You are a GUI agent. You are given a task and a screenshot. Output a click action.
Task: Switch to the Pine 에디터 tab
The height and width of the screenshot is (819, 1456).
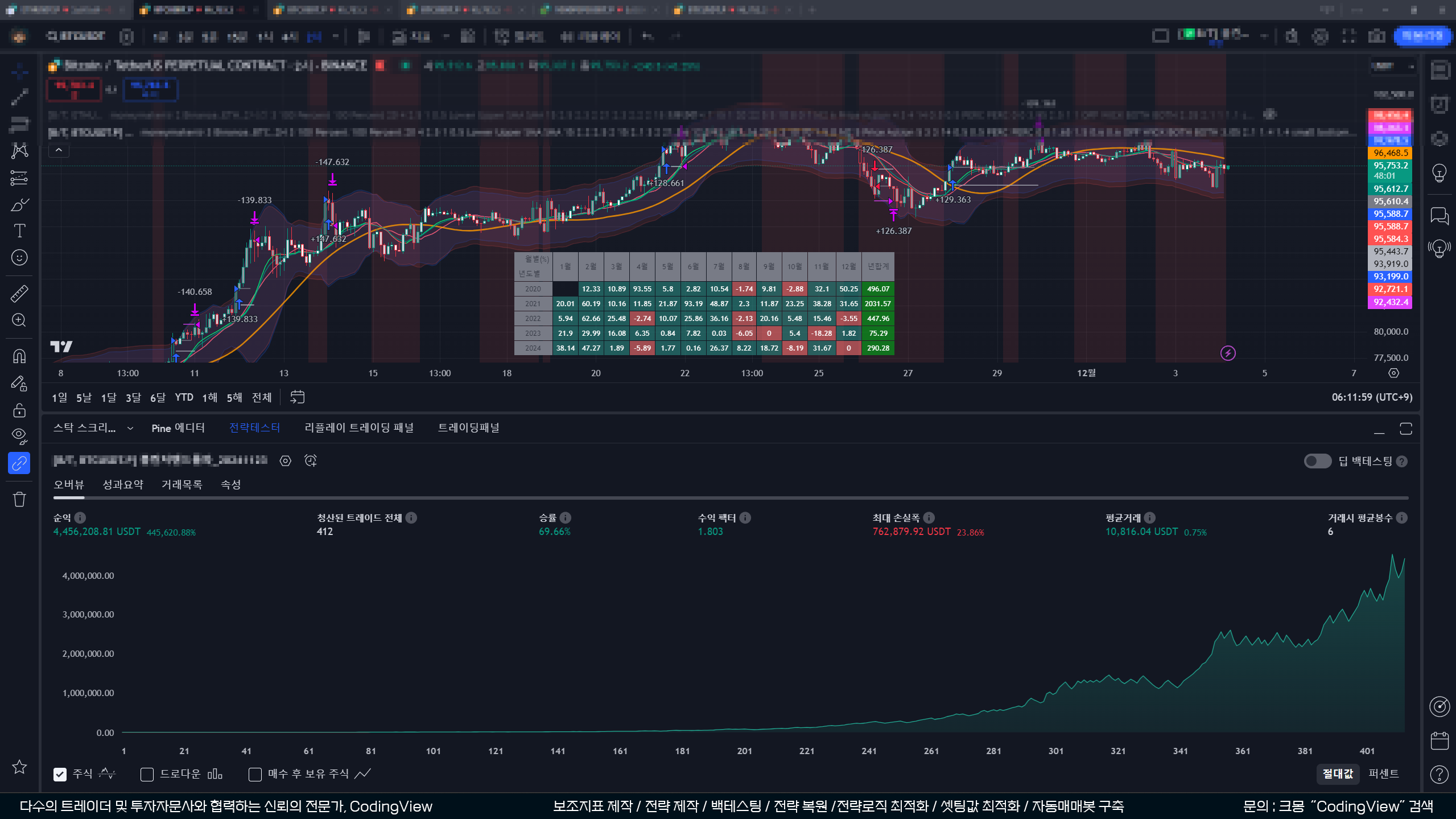(178, 428)
